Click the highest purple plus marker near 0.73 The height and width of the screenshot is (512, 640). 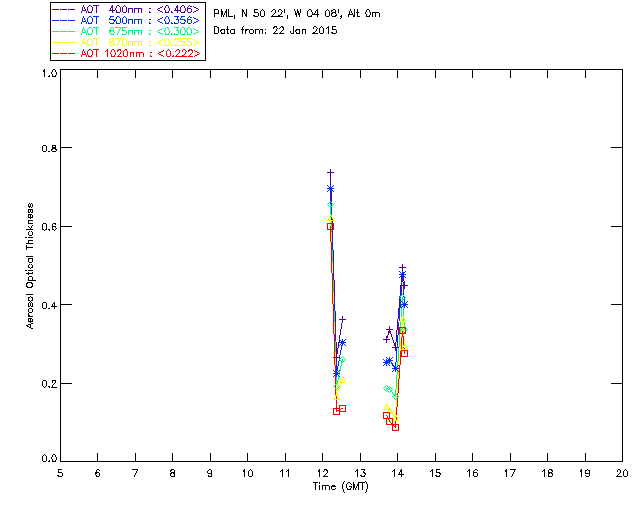click(x=331, y=173)
